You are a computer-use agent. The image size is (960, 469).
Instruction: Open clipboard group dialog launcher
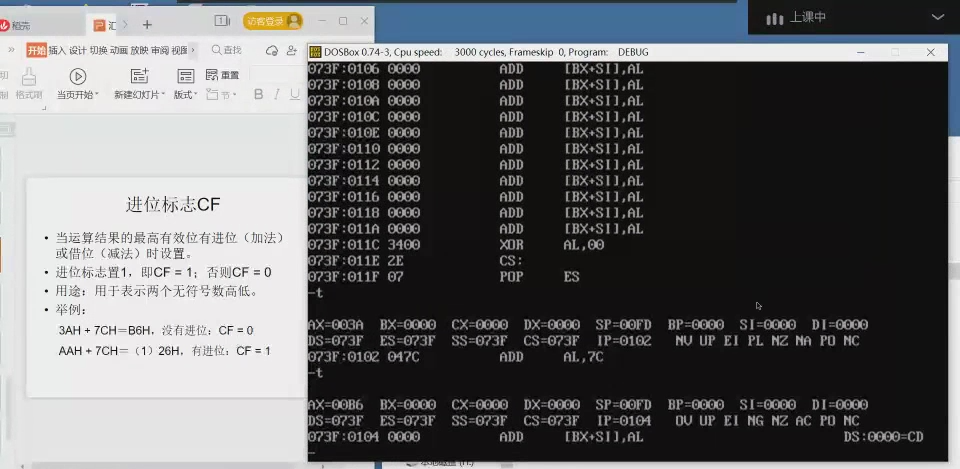click(44, 108)
